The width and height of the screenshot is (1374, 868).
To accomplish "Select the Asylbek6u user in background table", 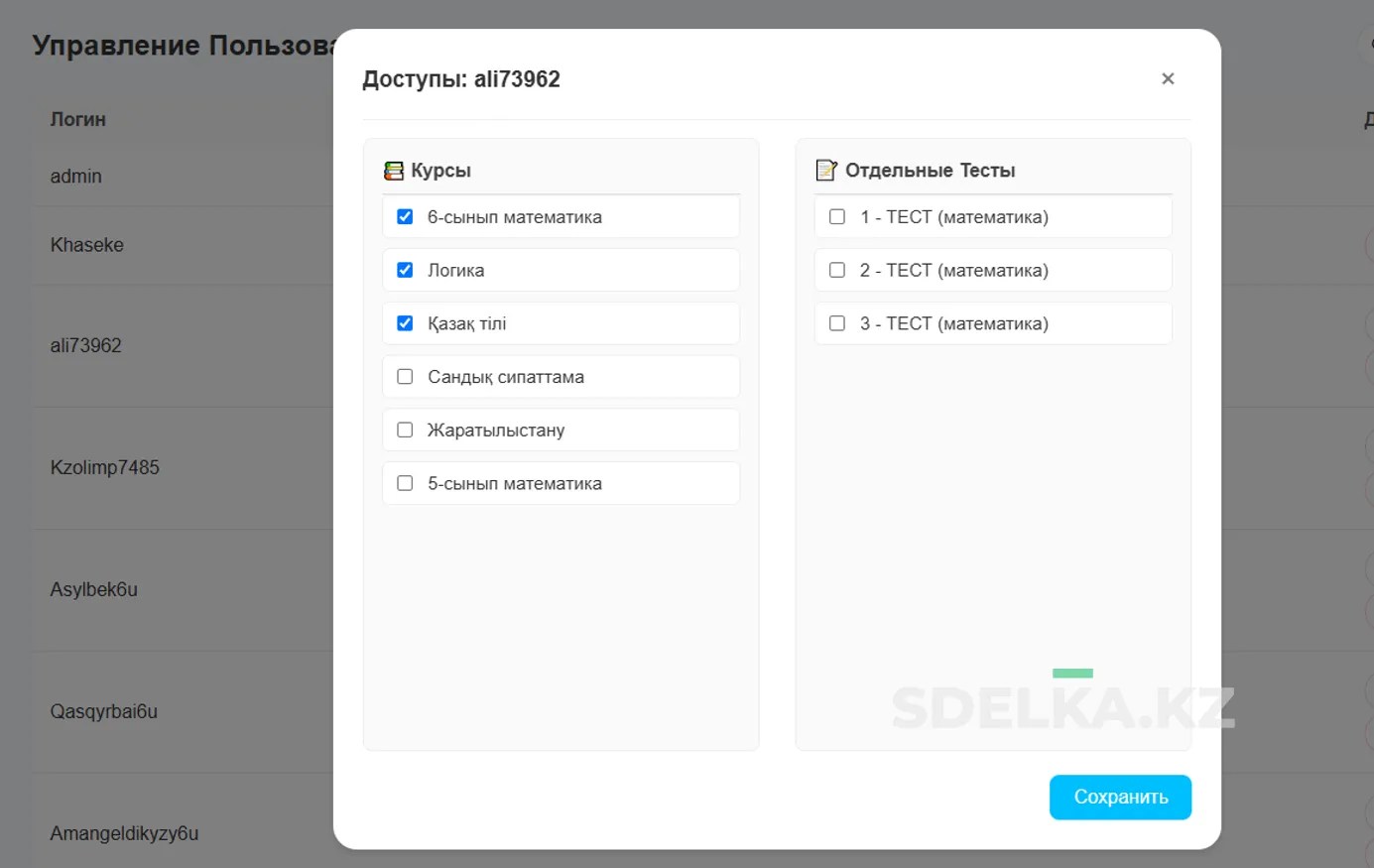I will [94, 589].
